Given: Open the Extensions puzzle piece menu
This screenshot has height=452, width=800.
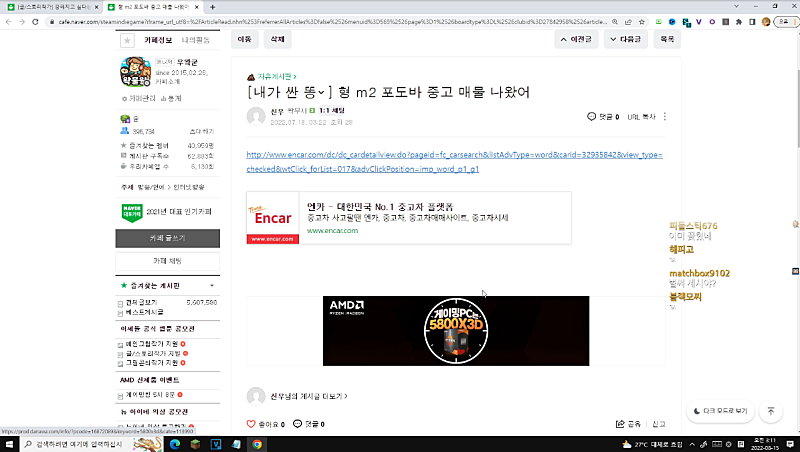Looking at the screenshot, I should click(739, 22).
